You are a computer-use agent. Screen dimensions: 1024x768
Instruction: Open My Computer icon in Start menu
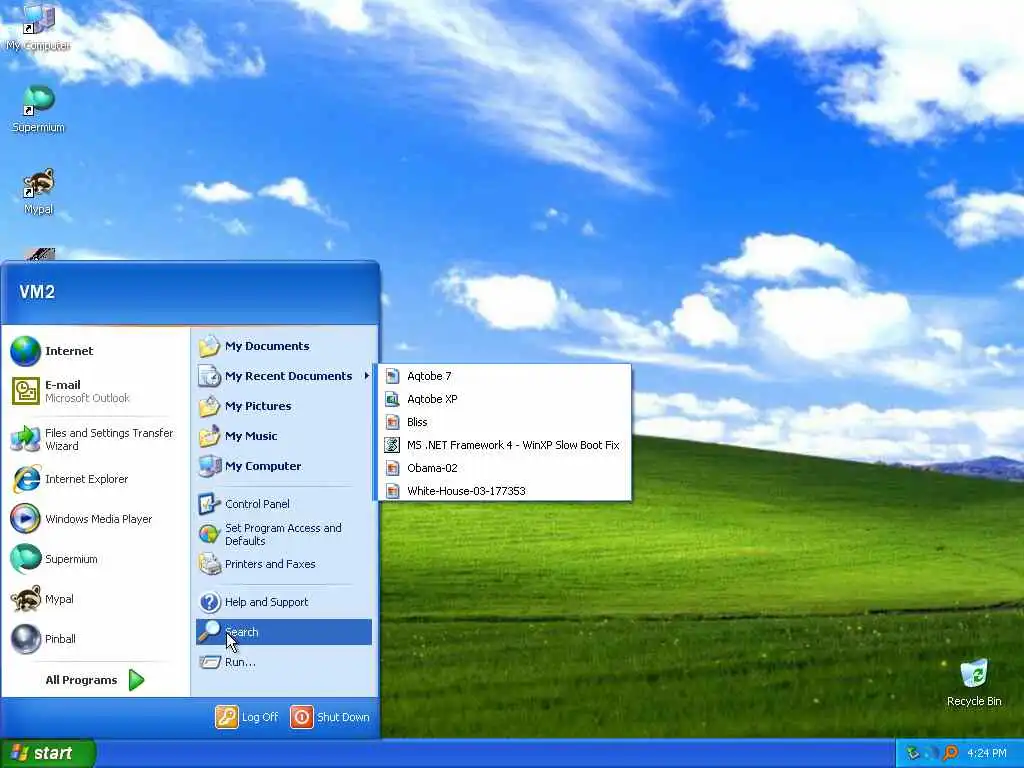point(210,466)
